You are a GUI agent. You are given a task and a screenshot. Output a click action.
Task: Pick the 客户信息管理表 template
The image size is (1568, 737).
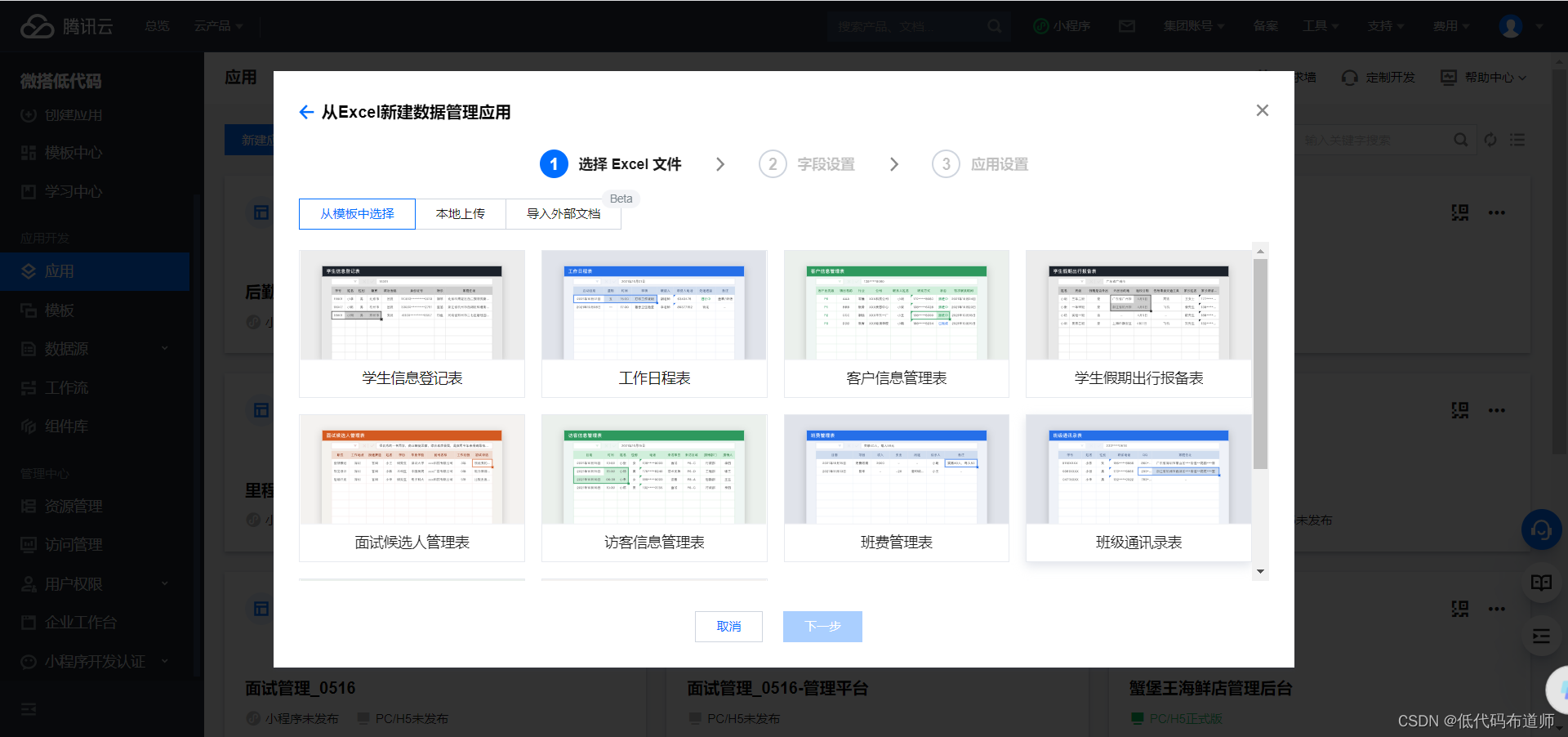point(897,324)
